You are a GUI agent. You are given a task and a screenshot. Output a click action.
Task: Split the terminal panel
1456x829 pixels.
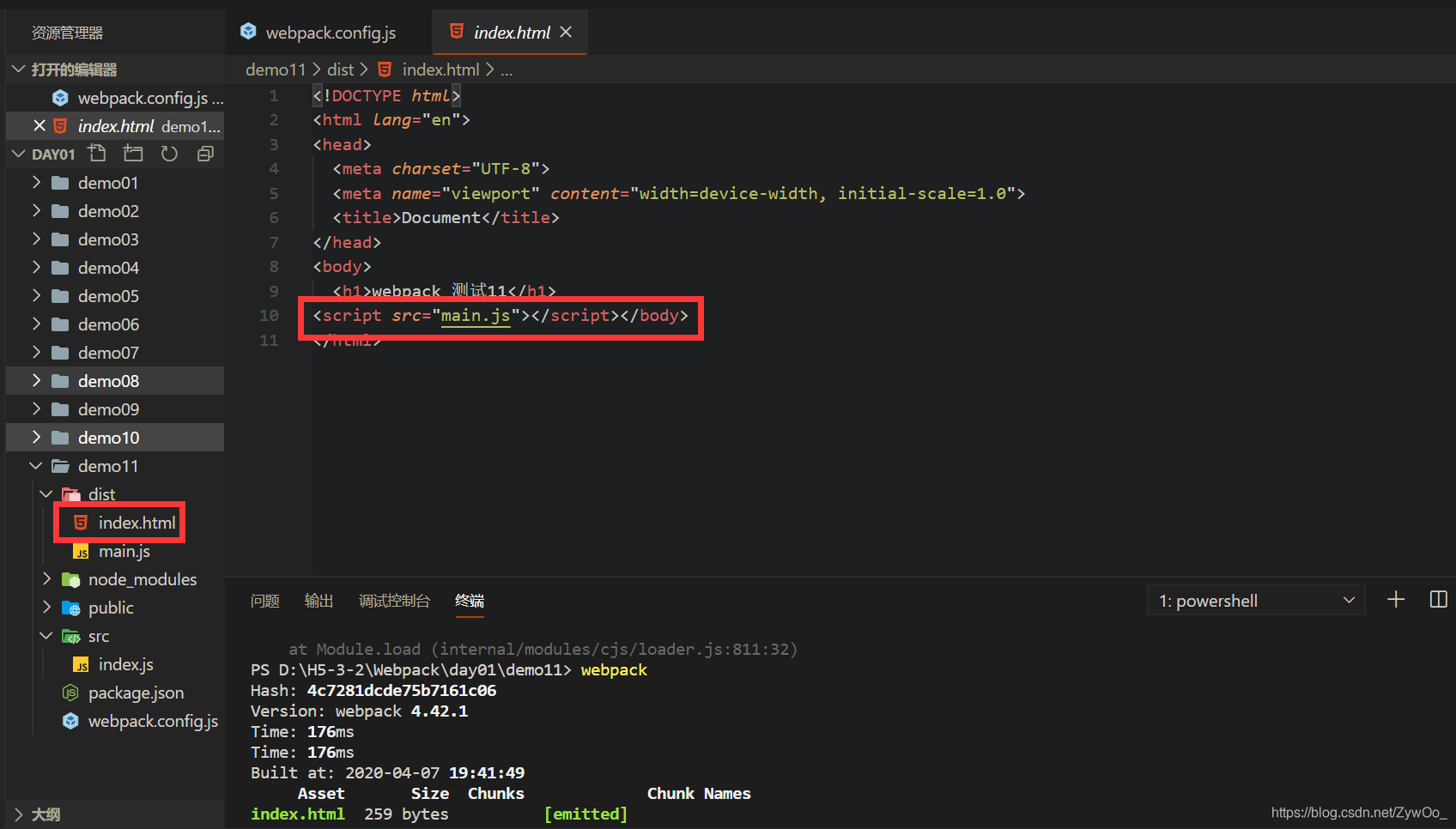1439,600
